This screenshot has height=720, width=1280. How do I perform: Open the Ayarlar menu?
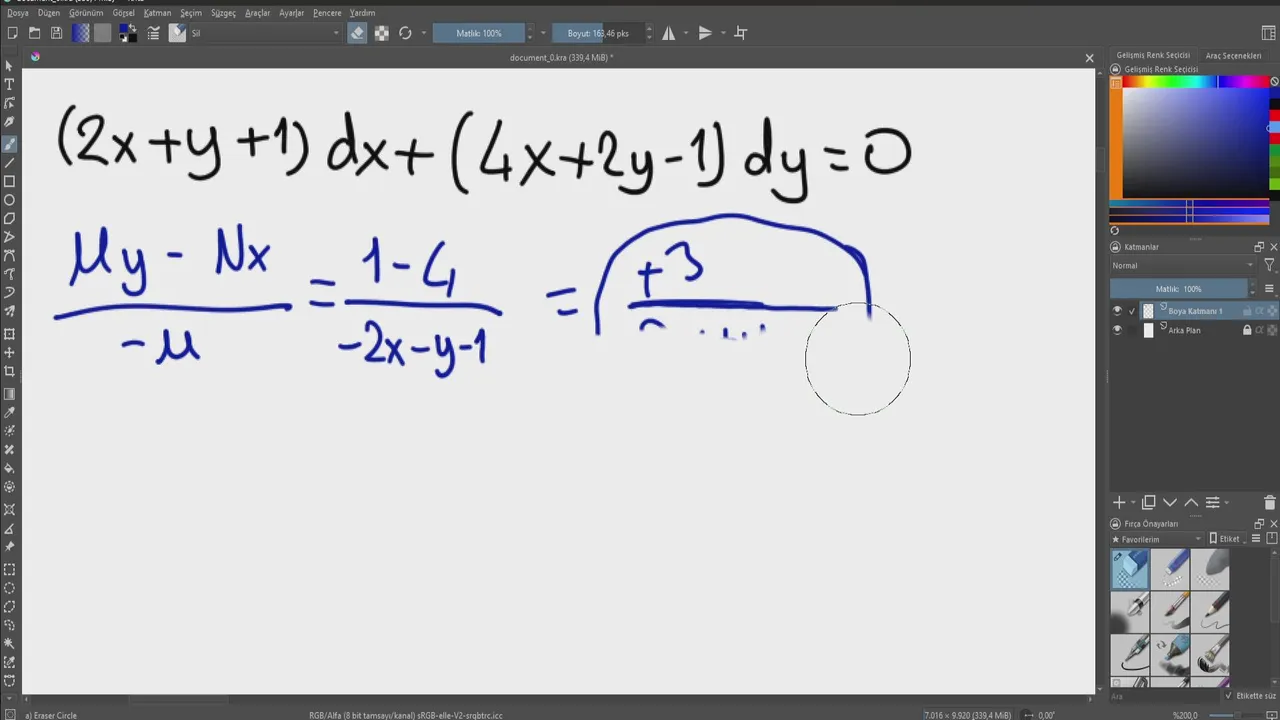[x=291, y=13]
